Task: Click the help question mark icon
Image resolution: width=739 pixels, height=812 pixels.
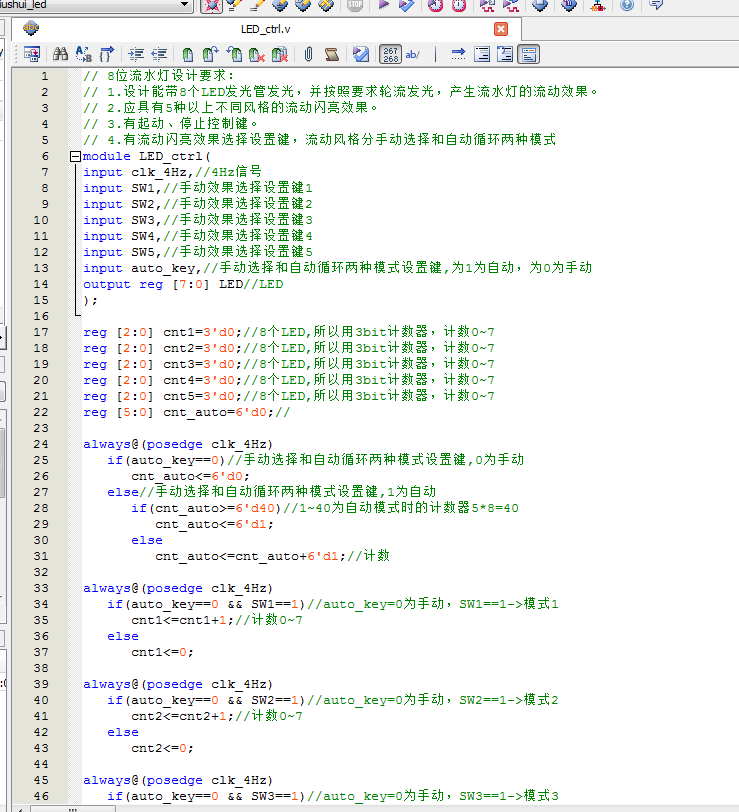Action: point(627,6)
